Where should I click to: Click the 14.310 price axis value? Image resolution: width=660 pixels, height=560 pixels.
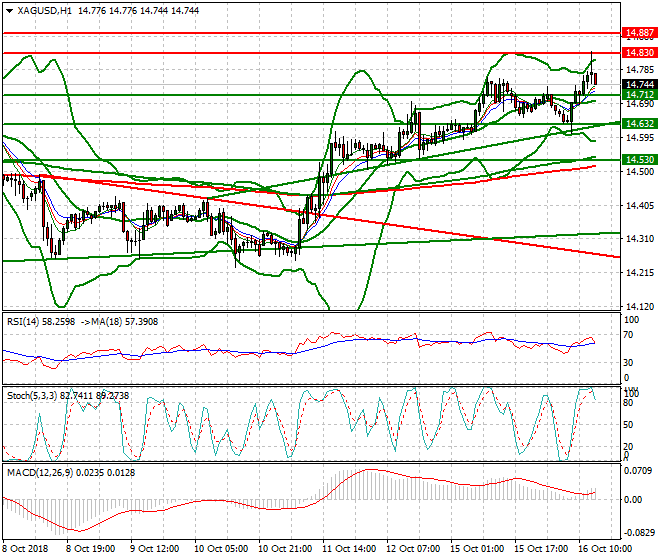click(640, 239)
